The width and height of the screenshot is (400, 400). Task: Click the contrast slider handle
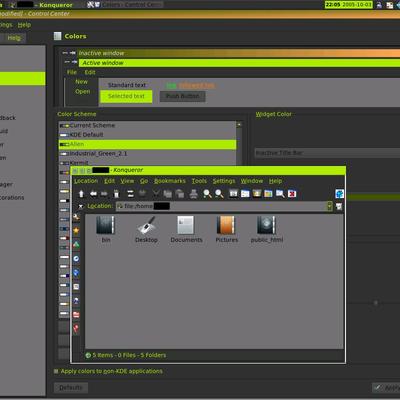point(376,303)
